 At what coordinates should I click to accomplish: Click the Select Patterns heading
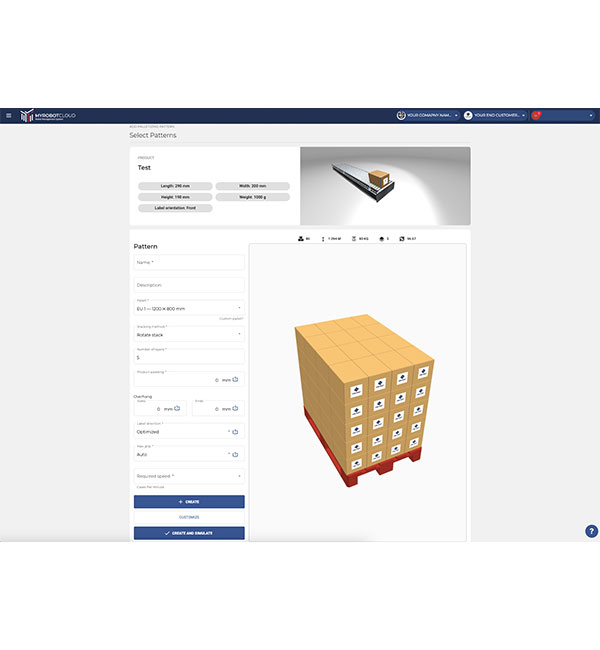(153, 135)
